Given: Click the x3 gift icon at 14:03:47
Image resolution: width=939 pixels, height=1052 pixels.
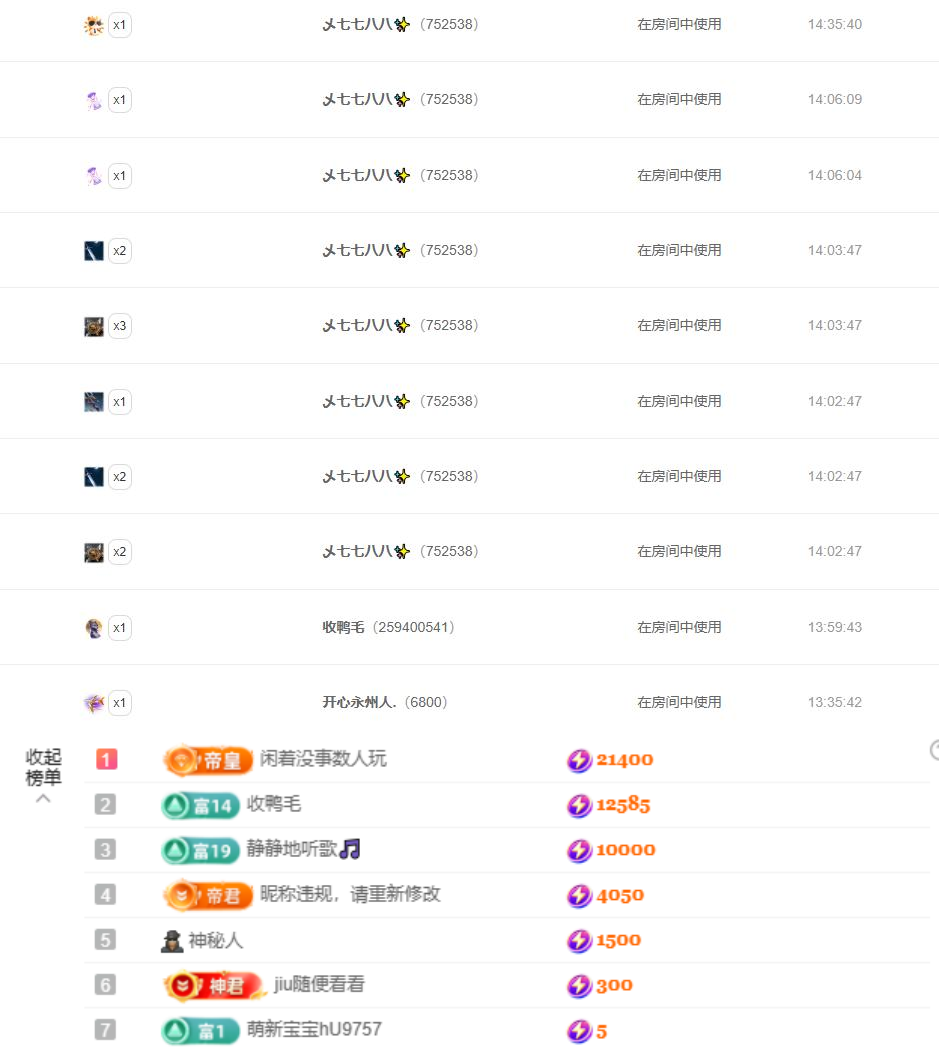Looking at the screenshot, I should point(94,327).
